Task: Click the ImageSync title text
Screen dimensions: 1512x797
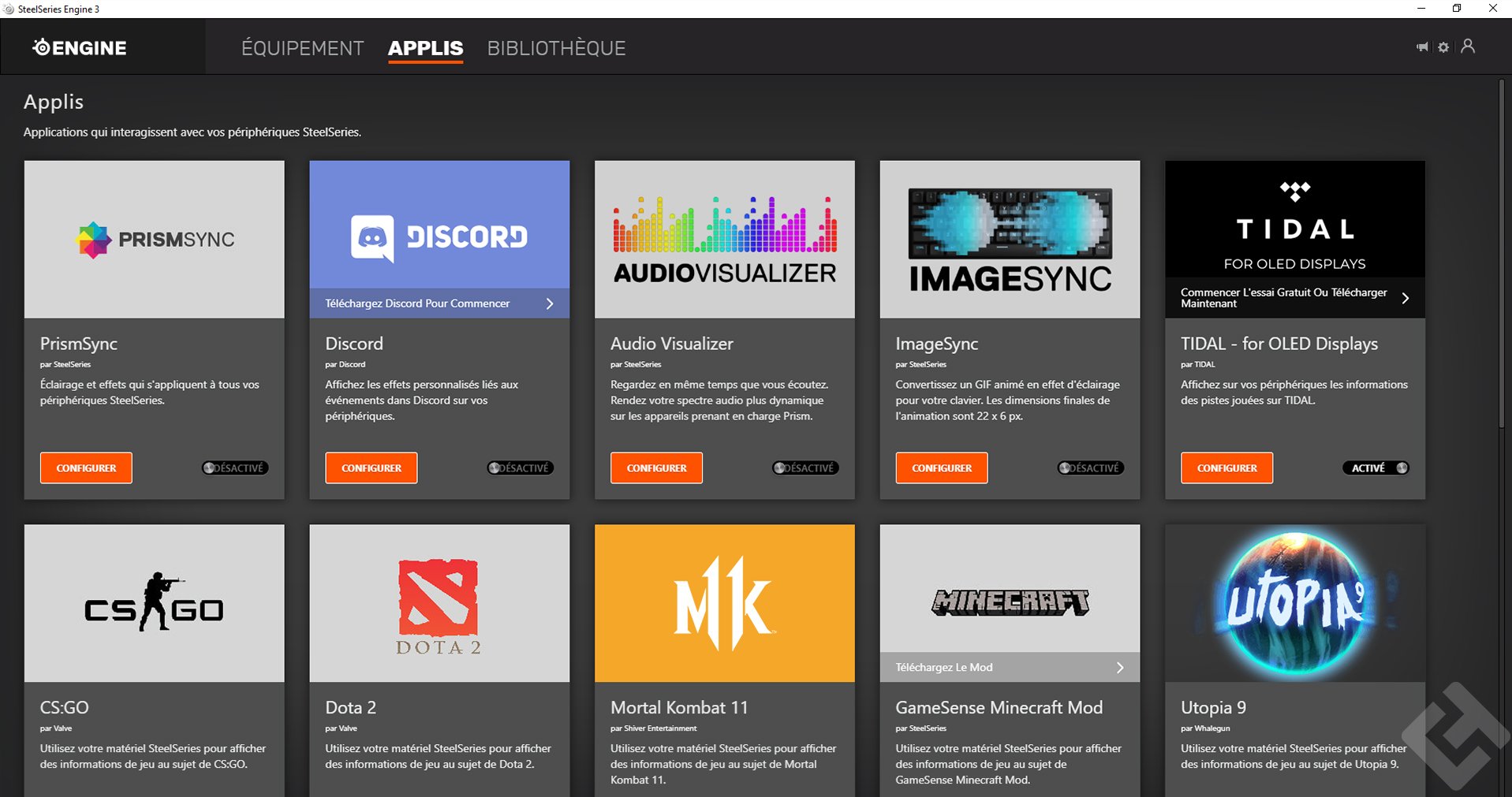Action: click(937, 344)
